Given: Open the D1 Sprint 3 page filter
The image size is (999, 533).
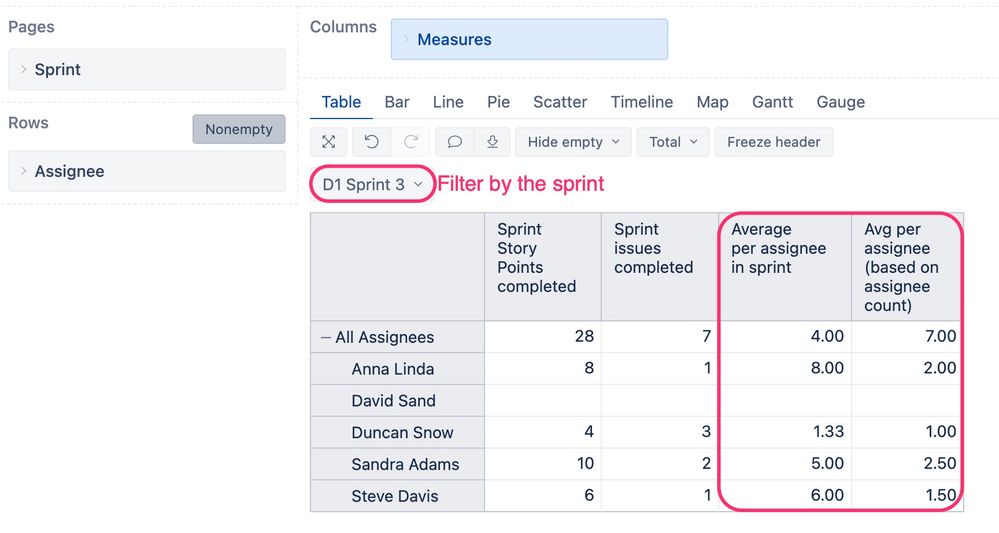Looking at the screenshot, I should point(372,185).
